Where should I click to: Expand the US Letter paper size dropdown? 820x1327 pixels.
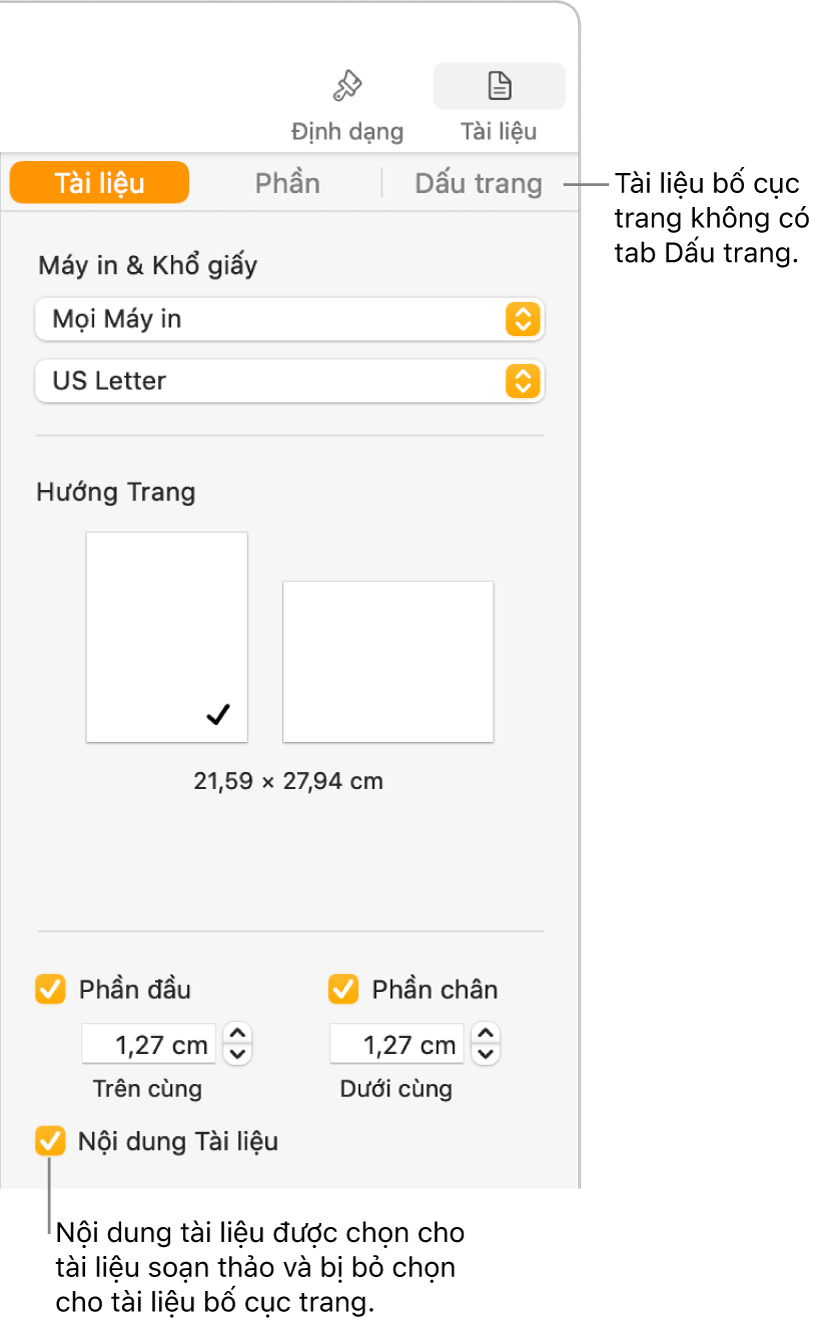[289, 381]
